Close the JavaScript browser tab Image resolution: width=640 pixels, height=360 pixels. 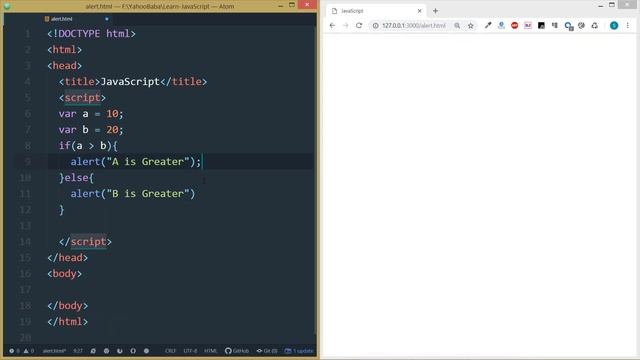[x=420, y=11]
